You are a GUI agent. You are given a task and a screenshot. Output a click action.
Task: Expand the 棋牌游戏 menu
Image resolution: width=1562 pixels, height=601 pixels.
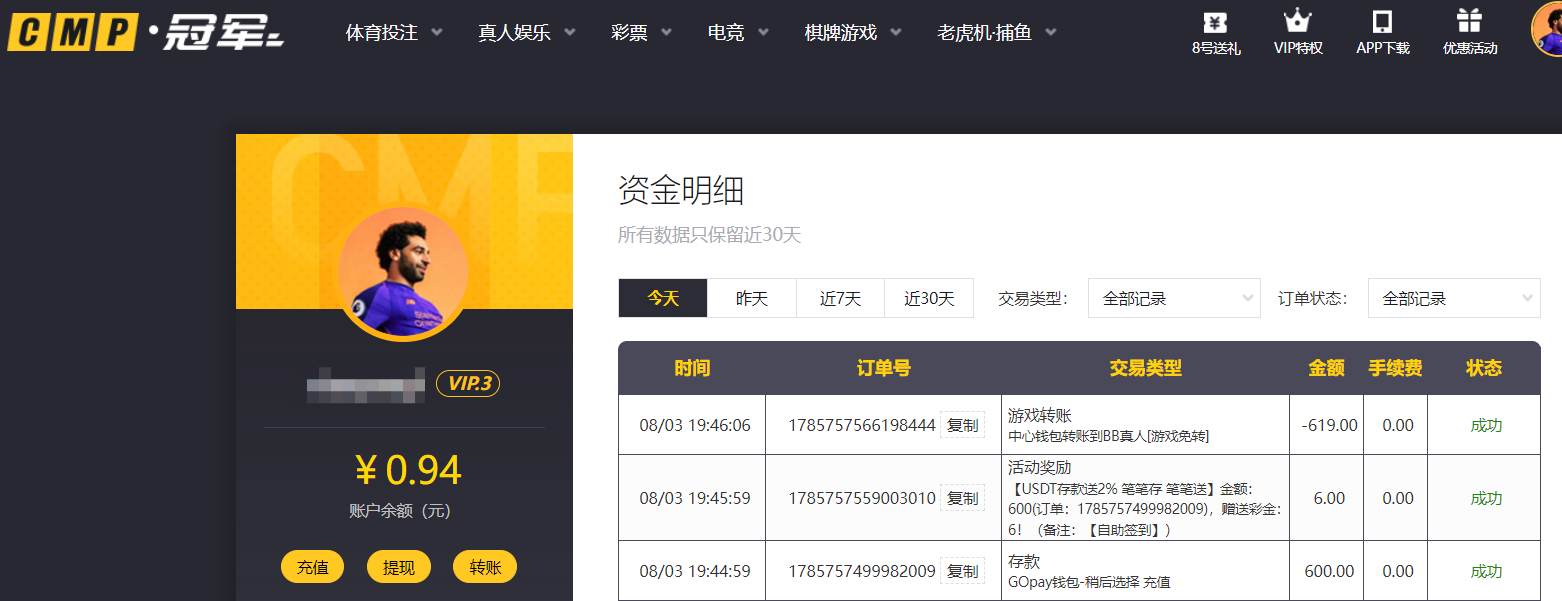tap(853, 32)
